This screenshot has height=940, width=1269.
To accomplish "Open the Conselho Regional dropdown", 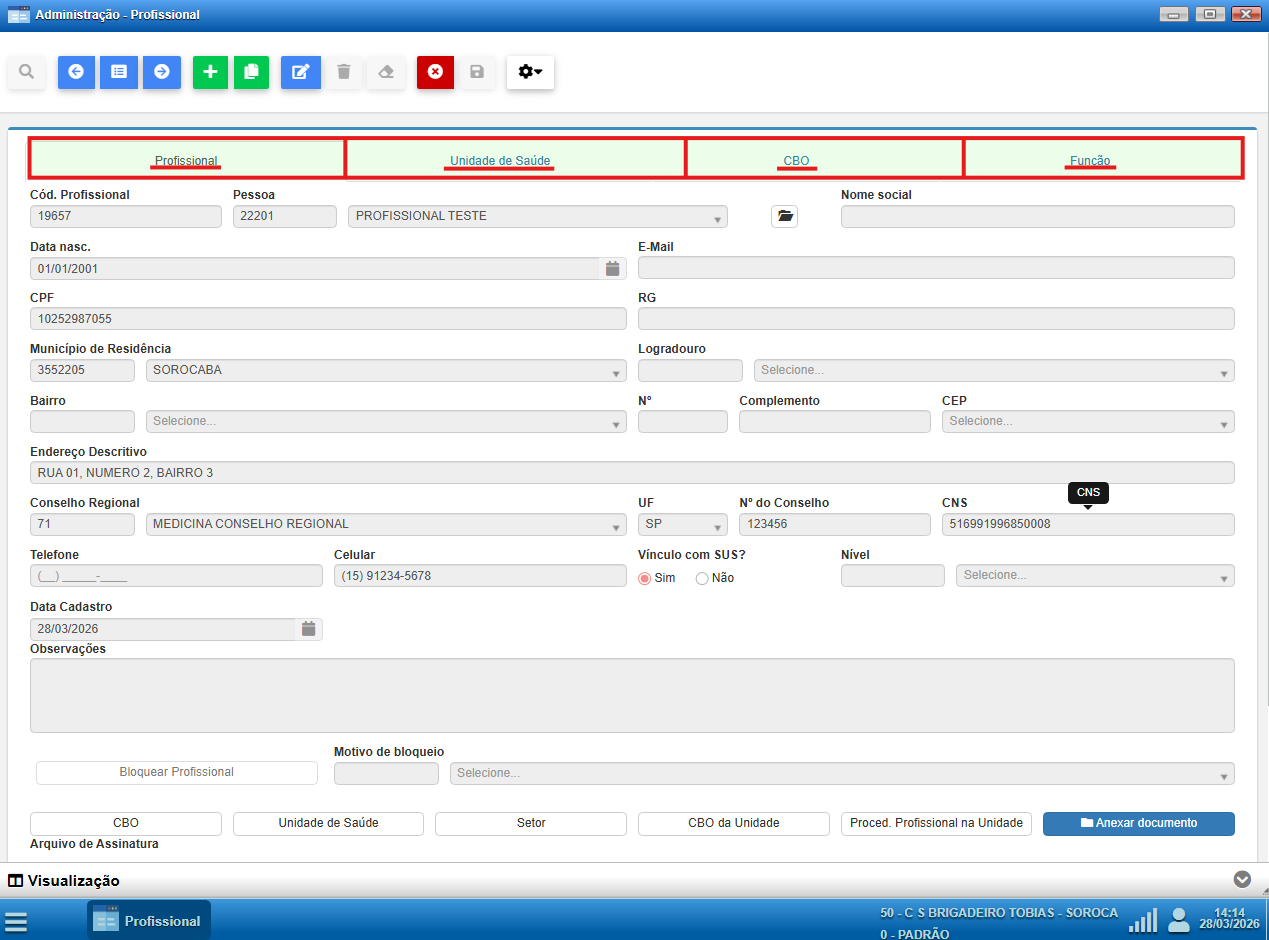I will [386, 525].
